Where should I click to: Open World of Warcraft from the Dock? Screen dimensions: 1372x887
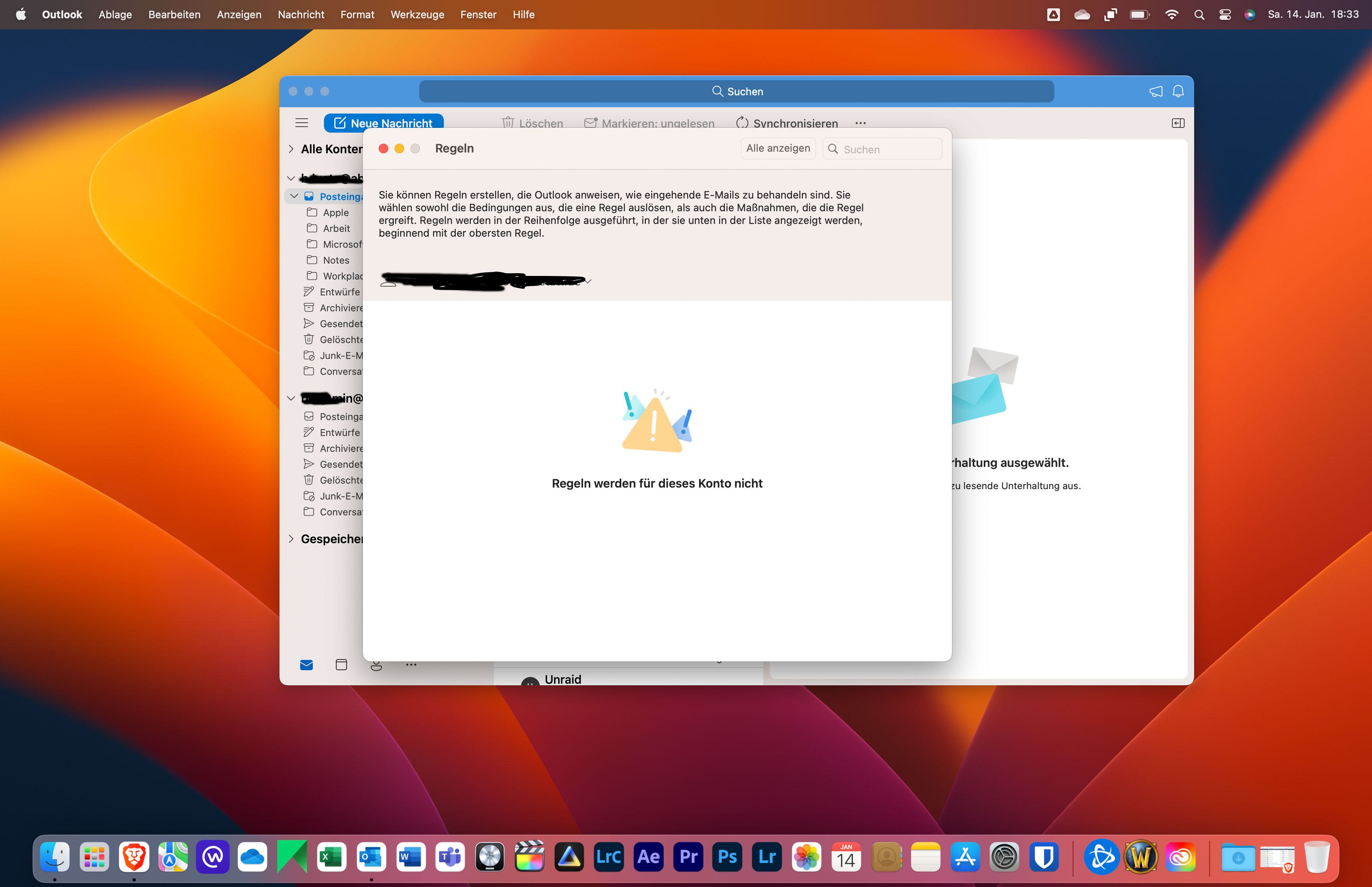click(x=1141, y=857)
